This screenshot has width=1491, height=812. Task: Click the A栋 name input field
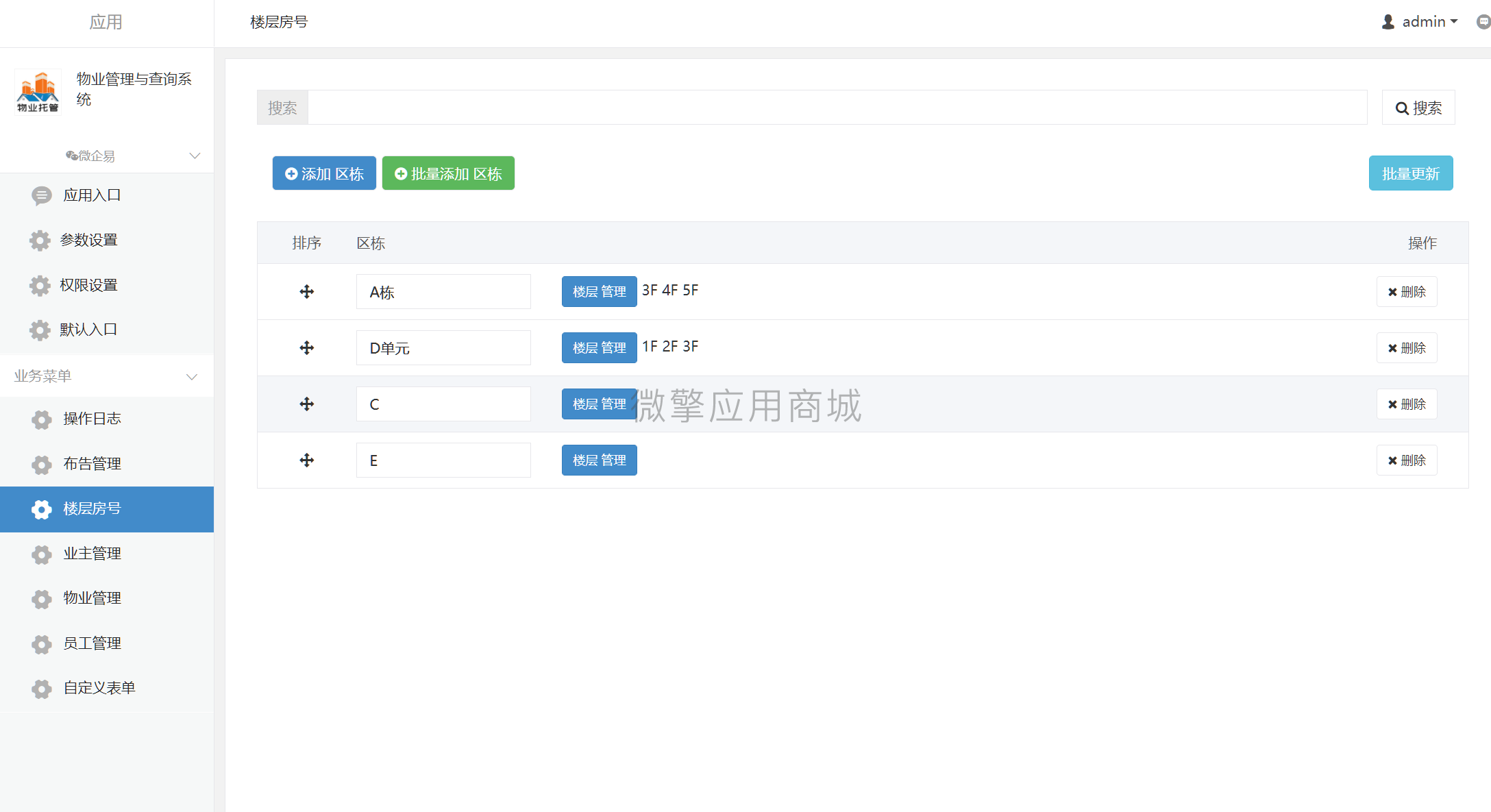[x=443, y=292]
